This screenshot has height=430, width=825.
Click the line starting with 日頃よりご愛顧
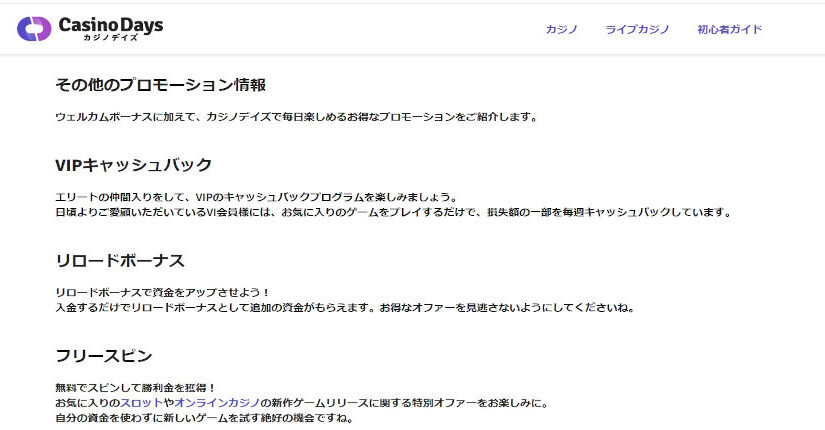point(394,212)
